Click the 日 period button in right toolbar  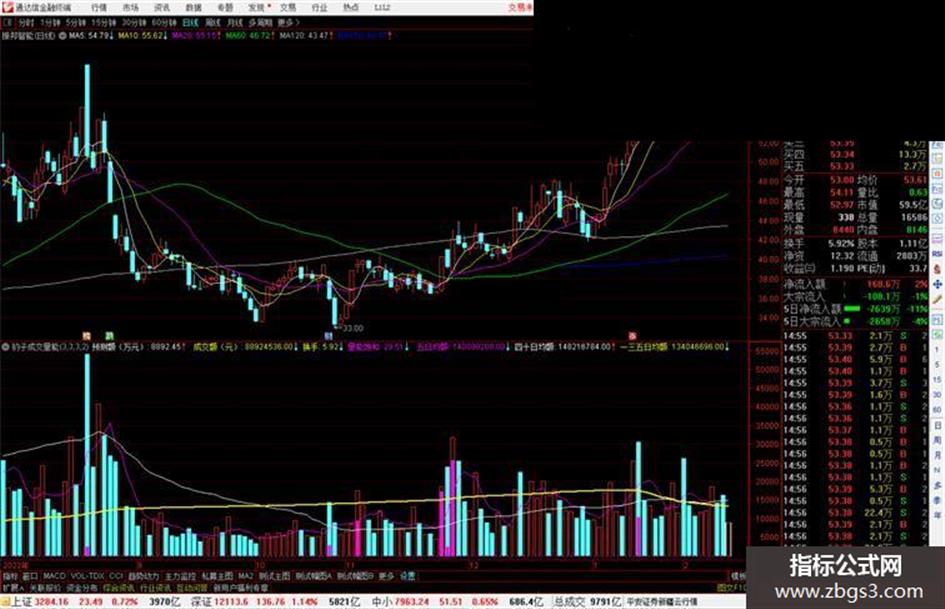(x=937, y=425)
